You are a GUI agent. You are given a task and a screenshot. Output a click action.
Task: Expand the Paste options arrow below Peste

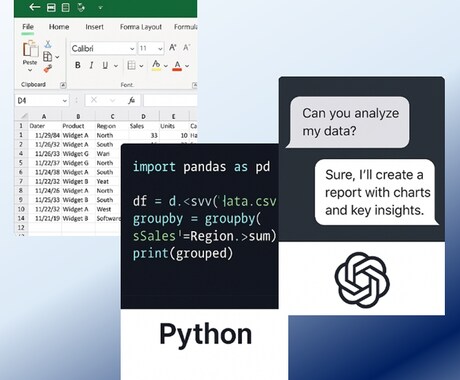click(x=30, y=70)
